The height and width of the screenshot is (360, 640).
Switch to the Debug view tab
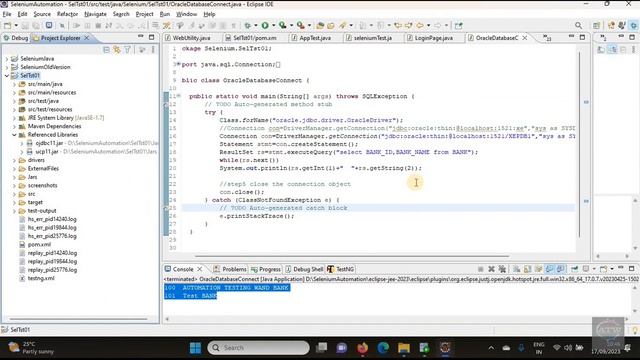16,38
